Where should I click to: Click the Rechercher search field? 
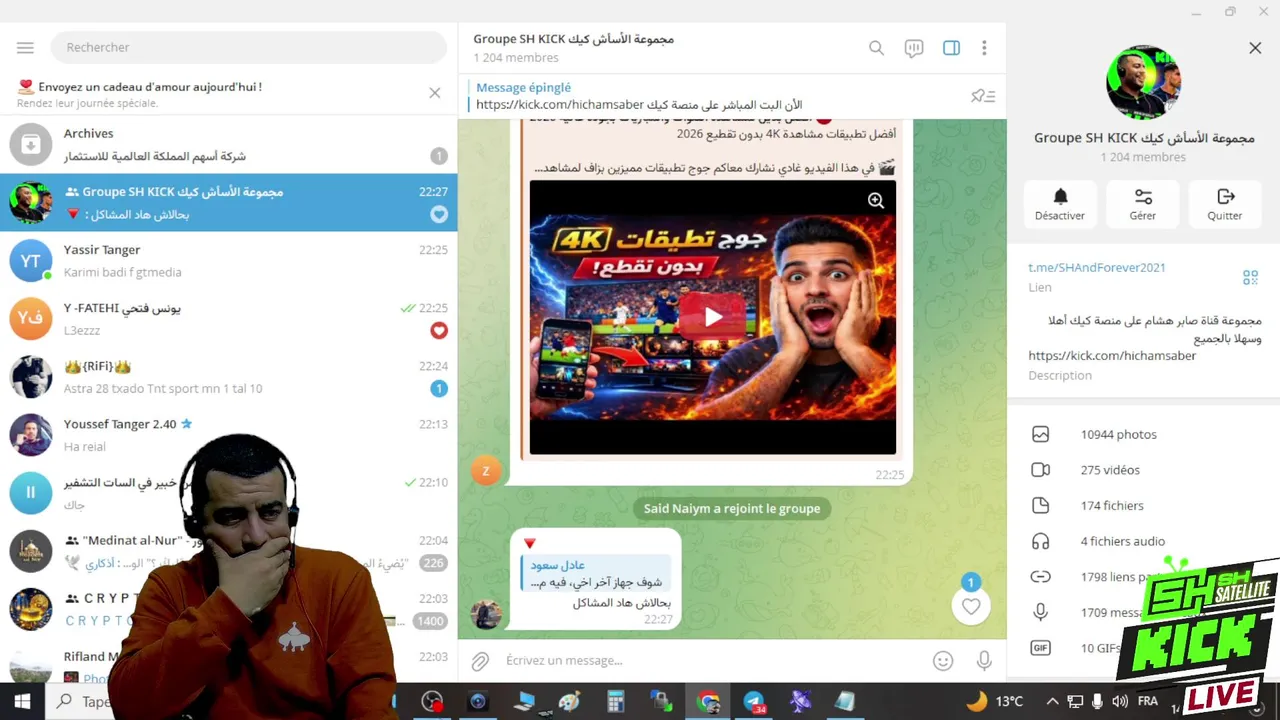pos(250,47)
